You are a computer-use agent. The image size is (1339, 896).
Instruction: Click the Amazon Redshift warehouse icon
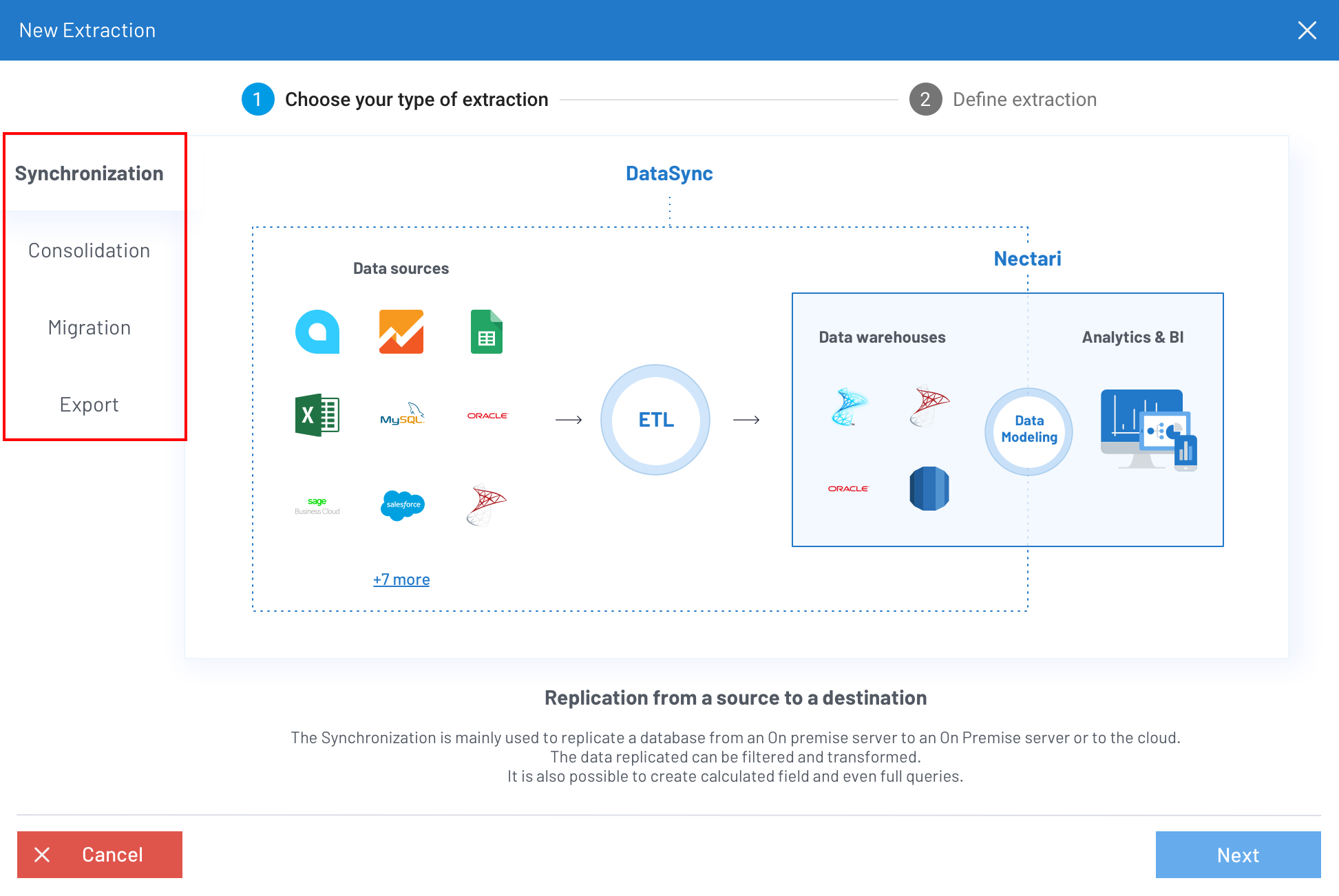(929, 489)
